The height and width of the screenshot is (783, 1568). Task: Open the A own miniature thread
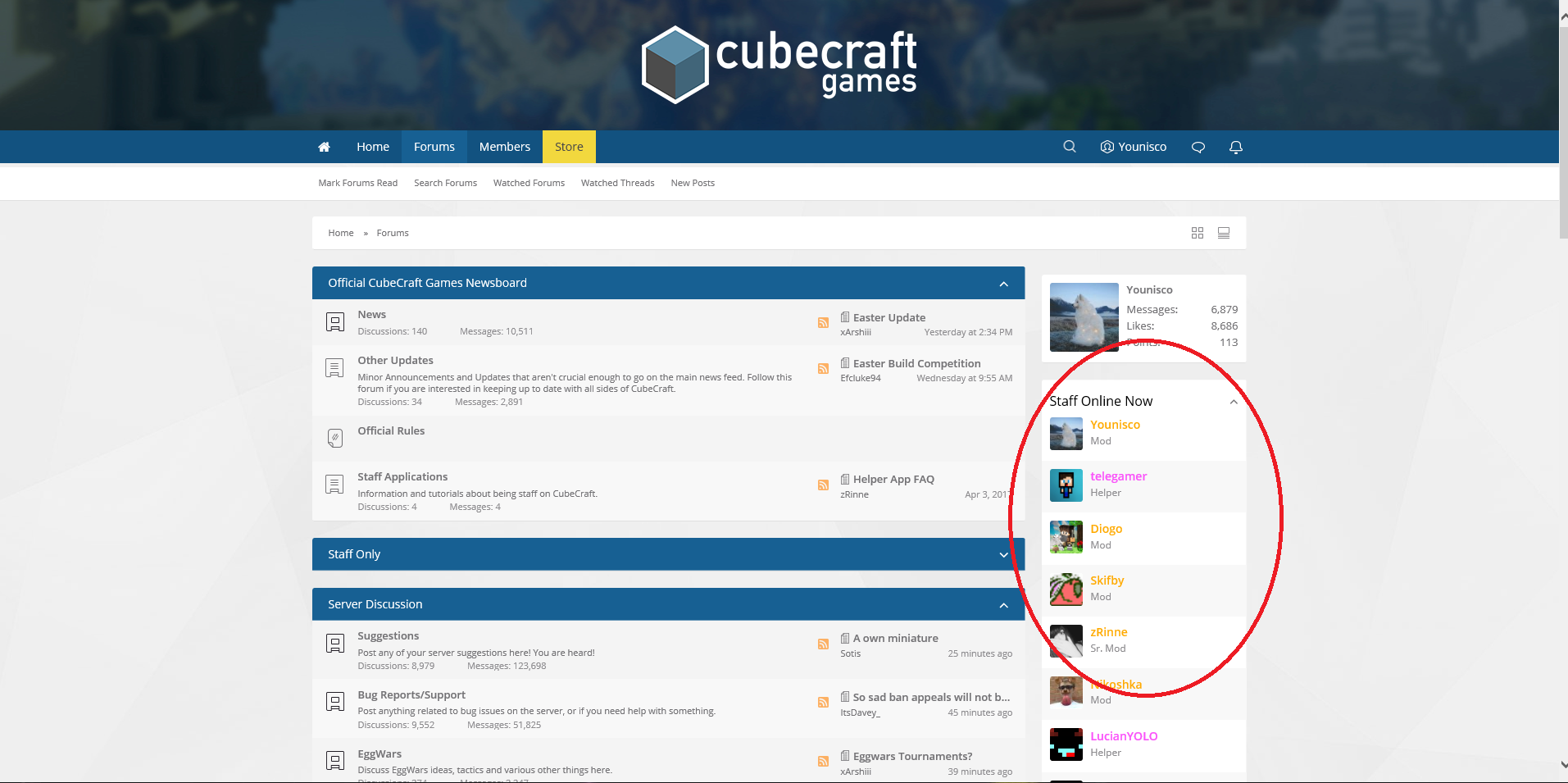pos(895,639)
